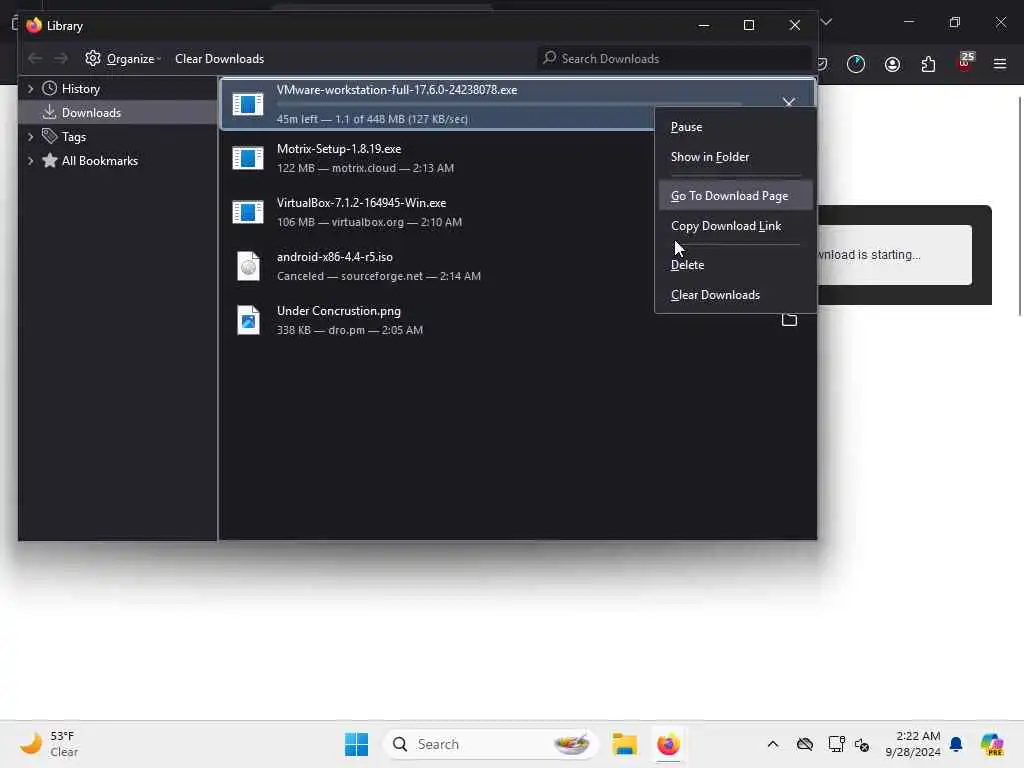Click the VMware-workstation file icon
1024x768 pixels.
coord(248,103)
